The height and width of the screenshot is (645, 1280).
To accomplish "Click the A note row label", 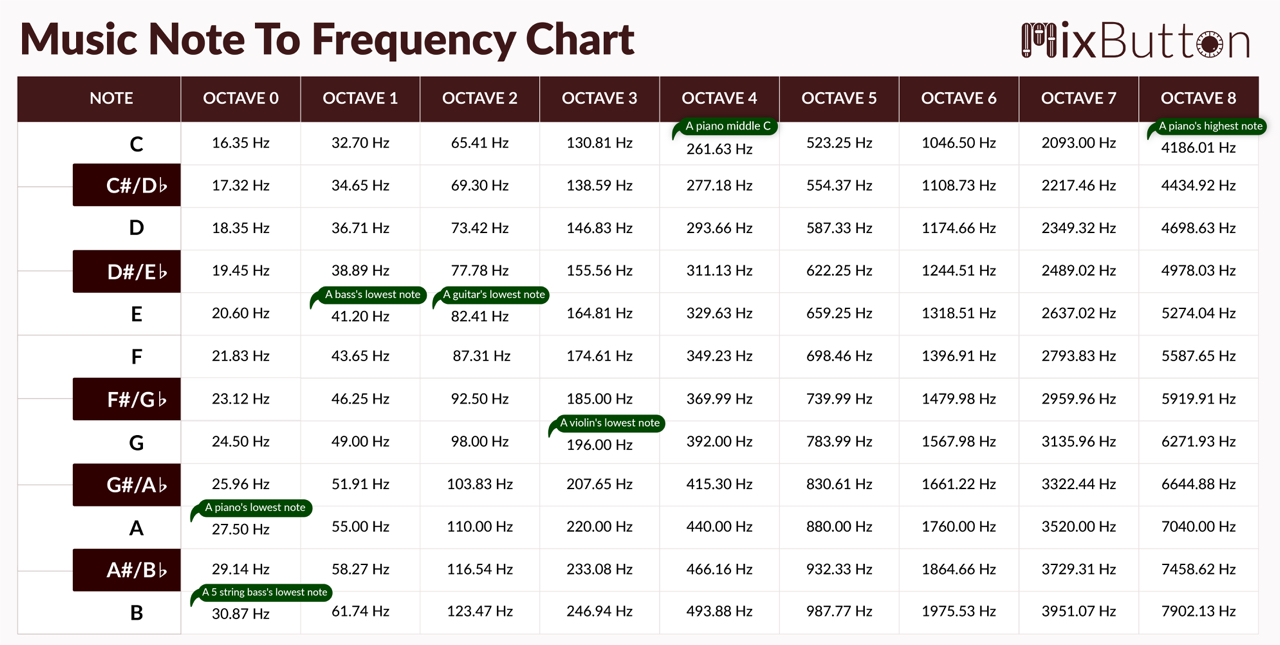I will tap(137, 527).
